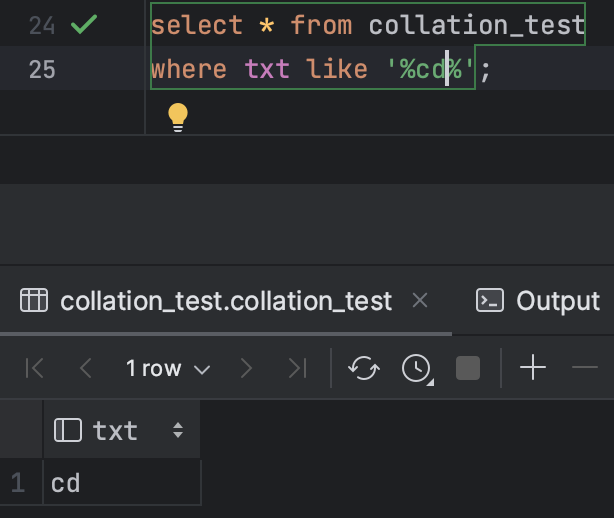Reload the query result data

point(364,368)
